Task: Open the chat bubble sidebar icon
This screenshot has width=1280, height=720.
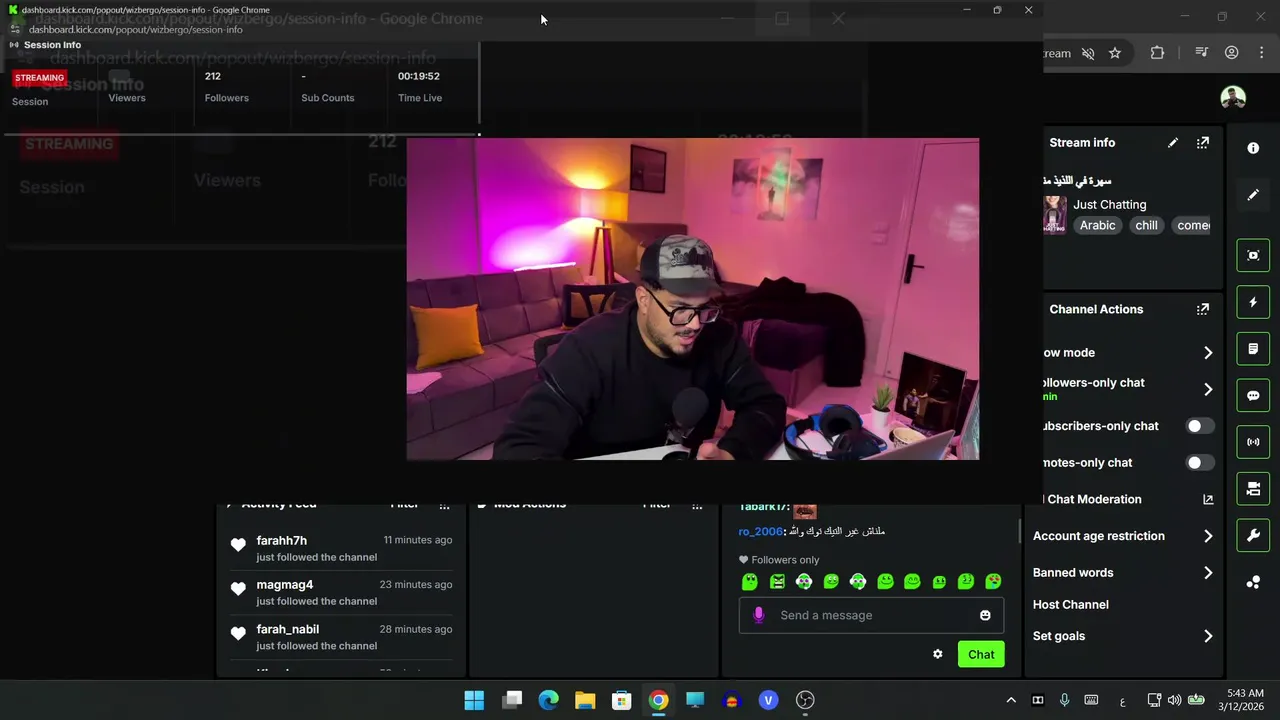Action: (x=1253, y=395)
